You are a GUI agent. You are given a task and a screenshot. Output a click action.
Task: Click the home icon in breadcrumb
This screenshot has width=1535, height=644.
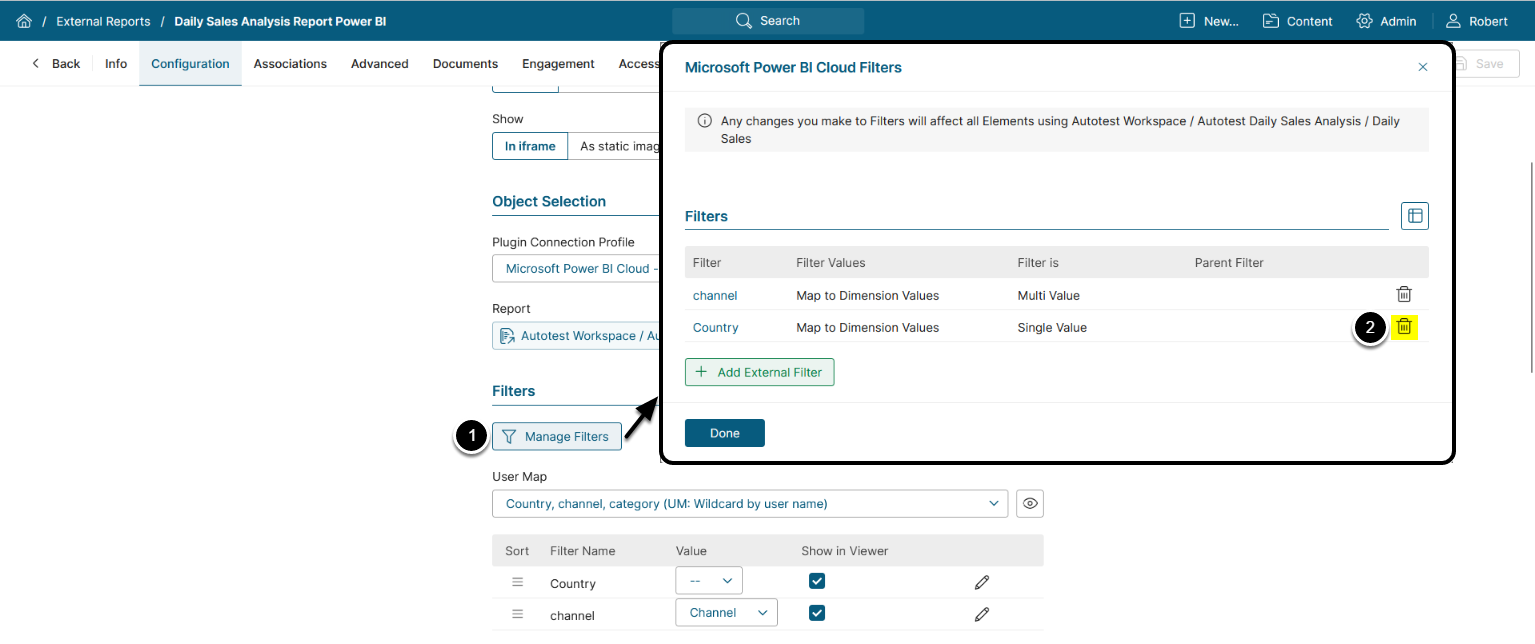tap(24, 21)
